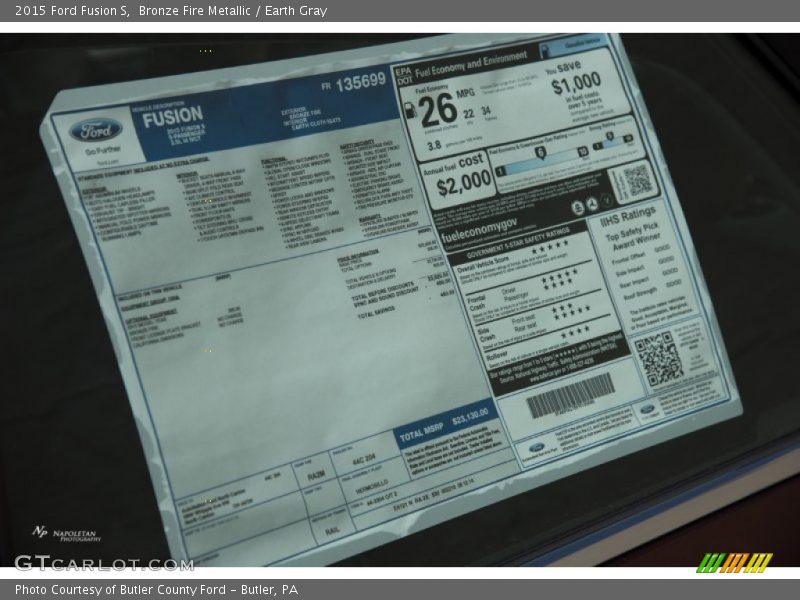800x600 pixels.
Task: Click the "6" marker on fuel economy rating scale
Action: [540, 152]
